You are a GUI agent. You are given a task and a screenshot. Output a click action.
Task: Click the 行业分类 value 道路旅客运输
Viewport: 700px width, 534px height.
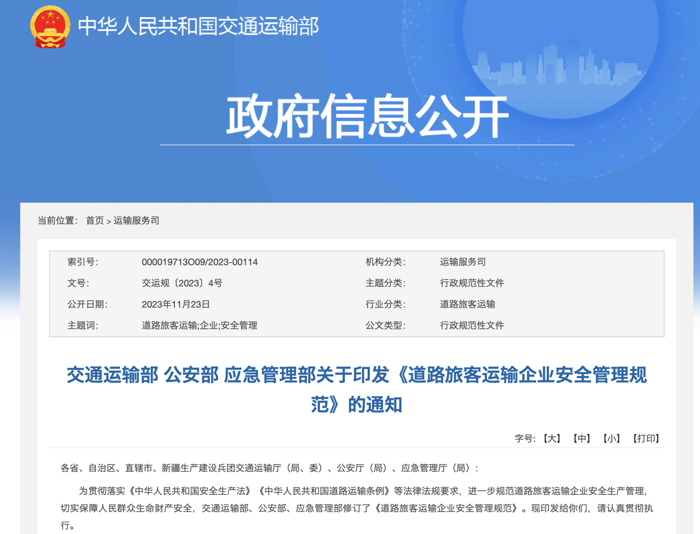click(467, 304)
